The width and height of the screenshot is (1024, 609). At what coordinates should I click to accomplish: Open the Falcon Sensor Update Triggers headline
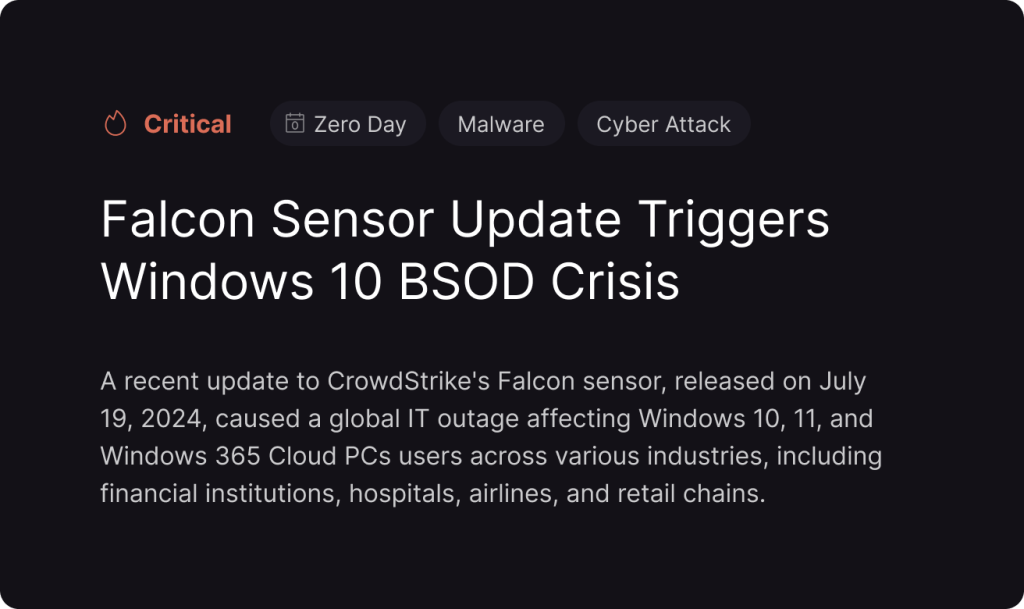[x=465, y=219]
